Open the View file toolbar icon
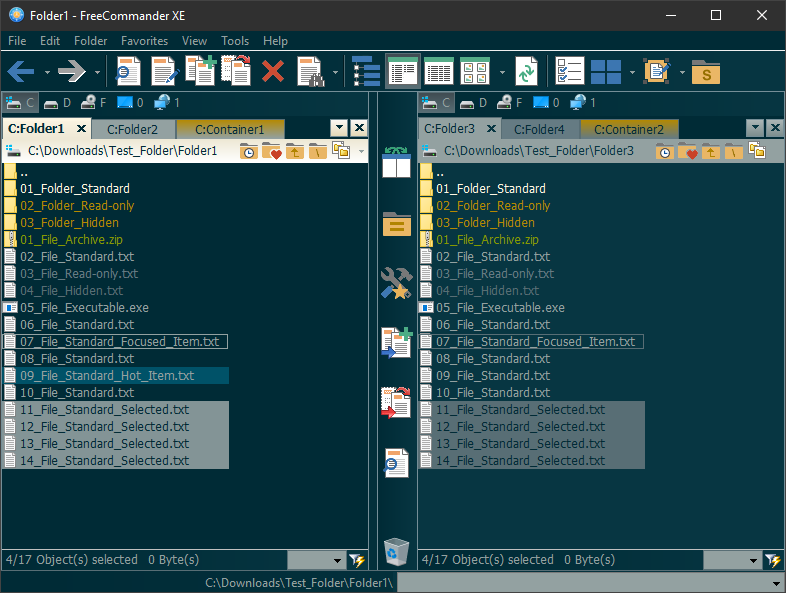The height and width of the screenshot is (593, 786). [128, 72]
